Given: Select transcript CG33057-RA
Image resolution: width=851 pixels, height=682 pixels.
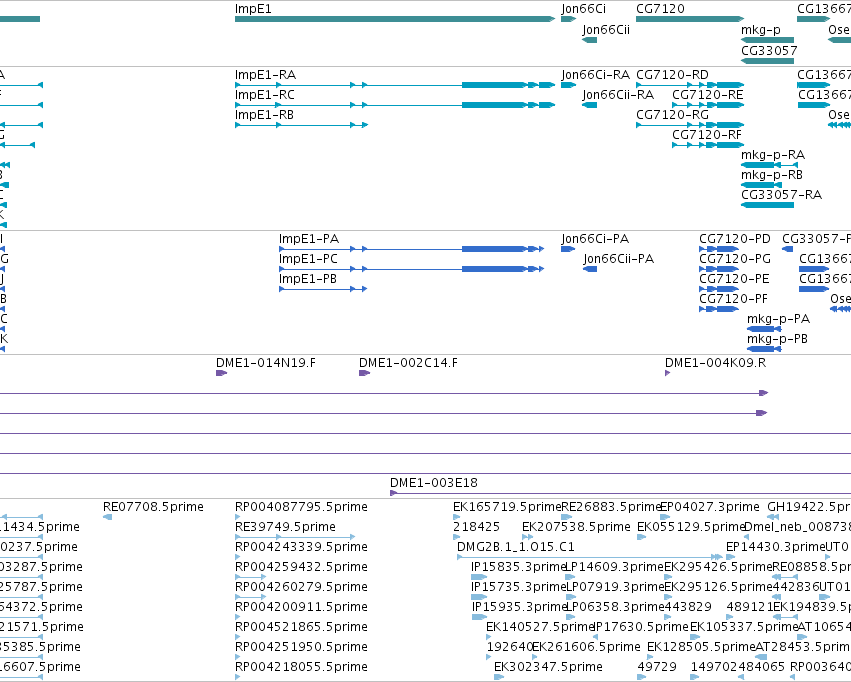Looking at the screenshot, I should point(767,205).
